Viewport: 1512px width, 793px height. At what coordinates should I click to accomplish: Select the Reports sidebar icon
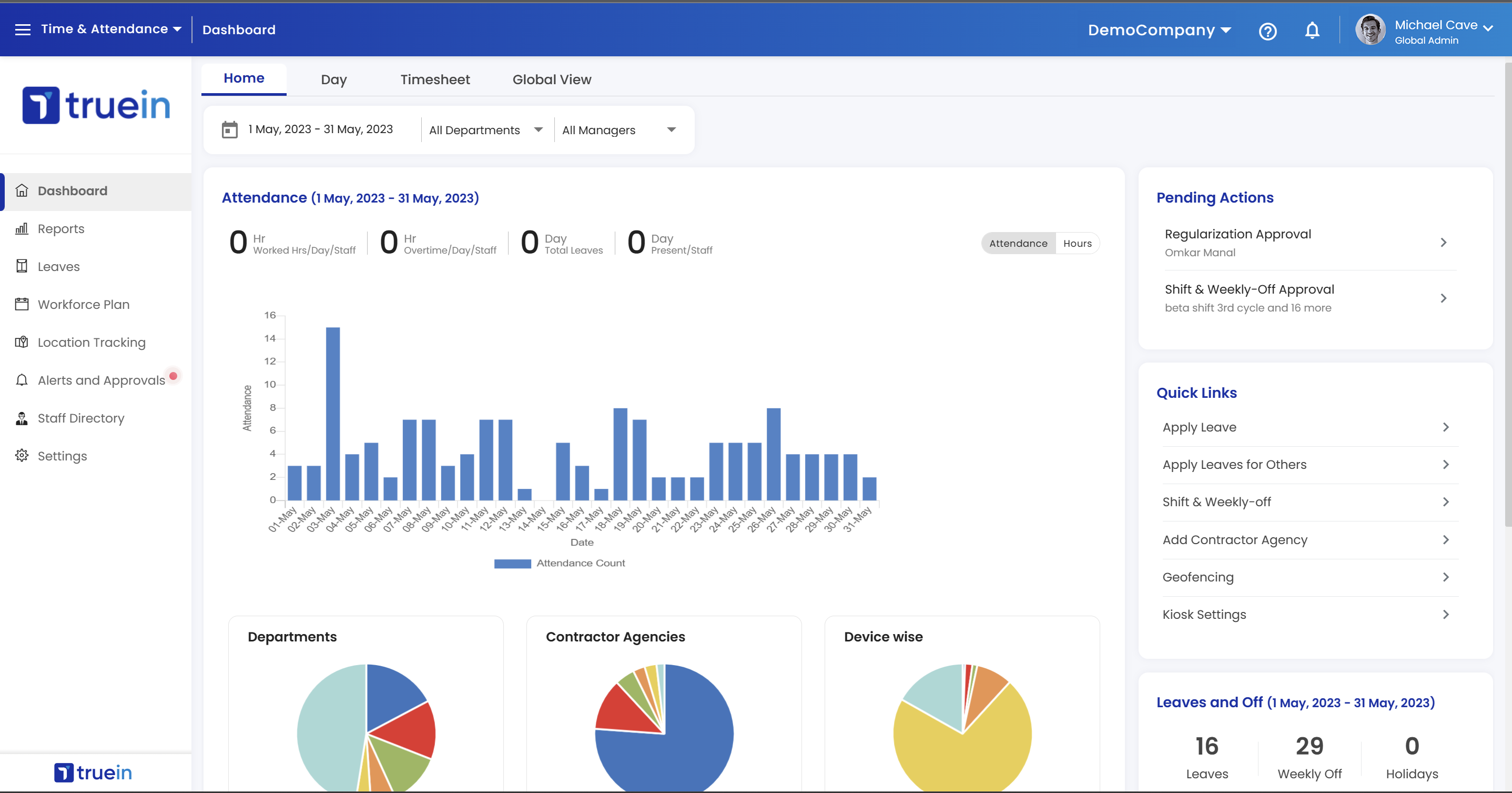(x=22, y=228)
